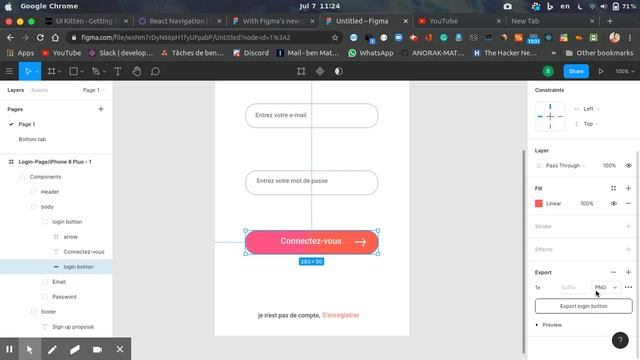Click the Linear fill color swatch

pos(539,203)
